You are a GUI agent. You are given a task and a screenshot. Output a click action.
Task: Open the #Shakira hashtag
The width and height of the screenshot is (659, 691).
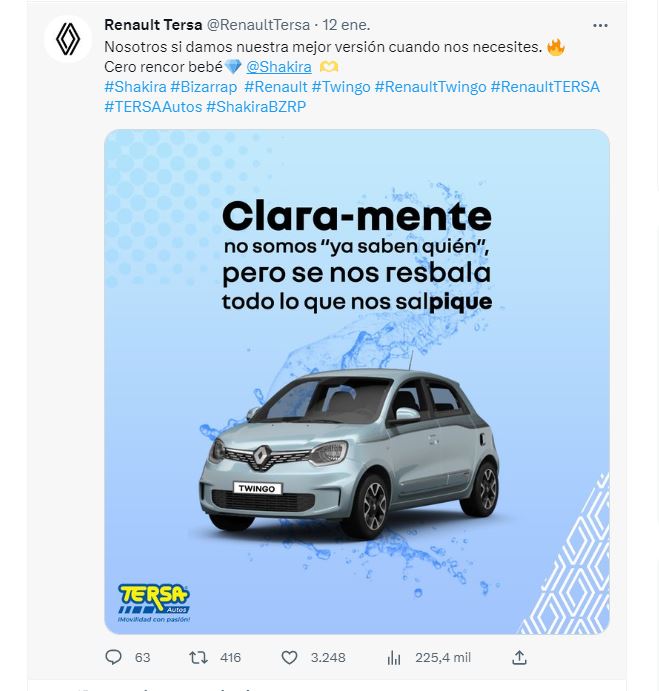(135, 87)
